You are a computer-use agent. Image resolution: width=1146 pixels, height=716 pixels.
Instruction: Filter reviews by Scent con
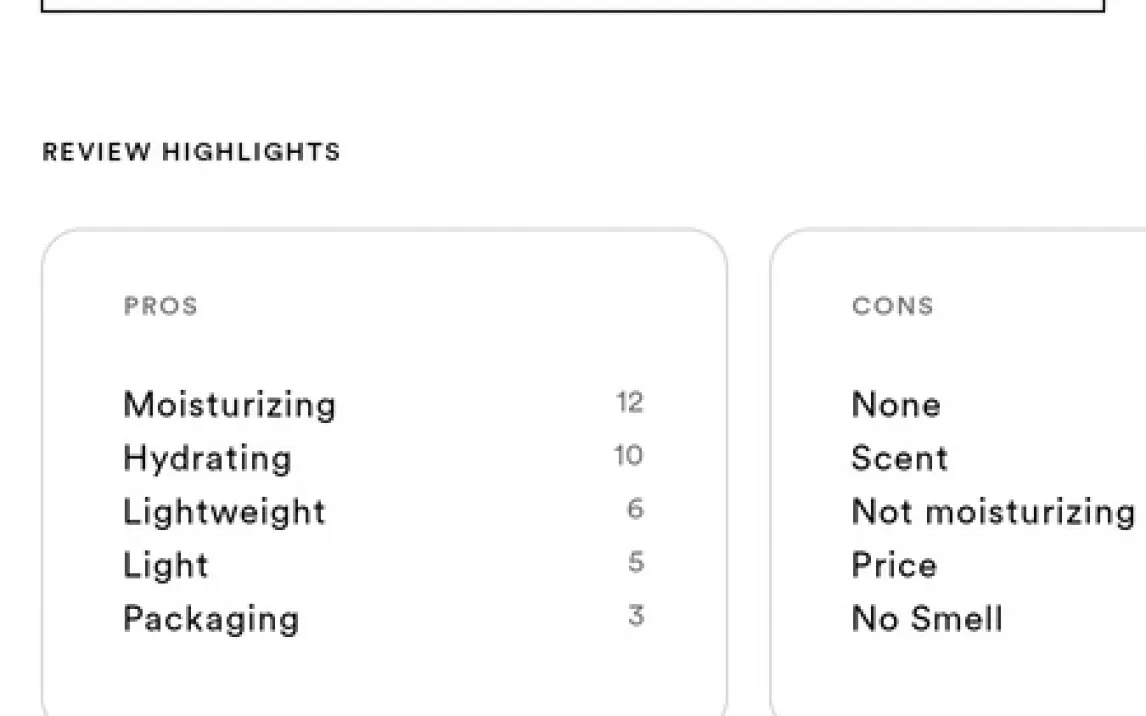point(900,459)
